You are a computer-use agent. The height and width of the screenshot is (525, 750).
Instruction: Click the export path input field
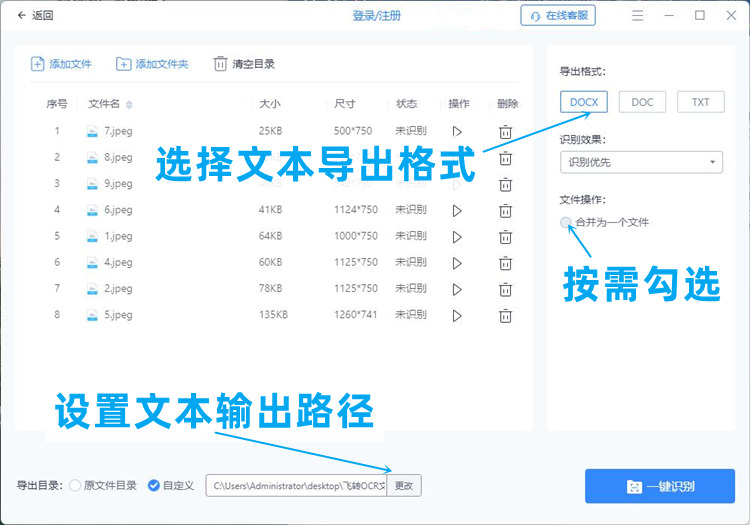tap(296, 486)
